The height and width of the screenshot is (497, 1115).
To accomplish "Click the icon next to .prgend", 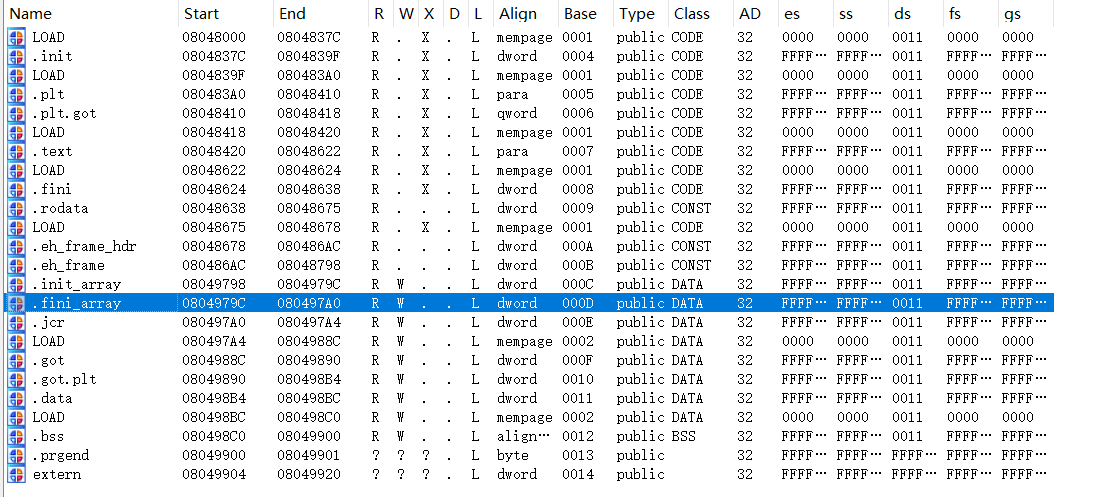I will click(x=16, y=456).
